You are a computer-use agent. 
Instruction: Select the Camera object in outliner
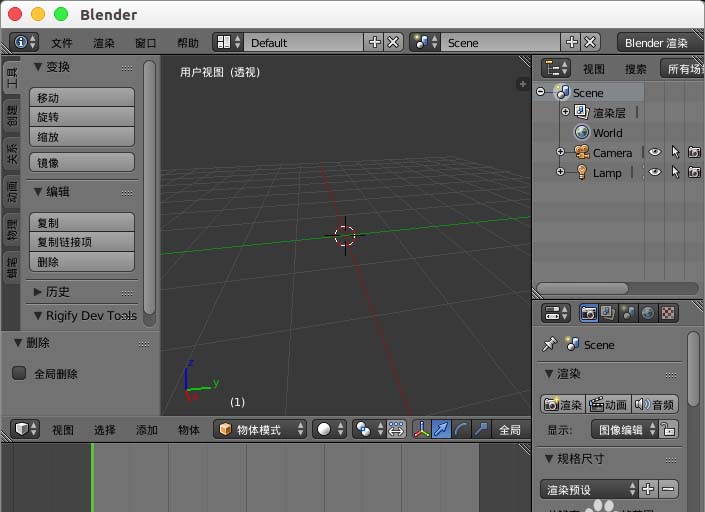(612, 153)
